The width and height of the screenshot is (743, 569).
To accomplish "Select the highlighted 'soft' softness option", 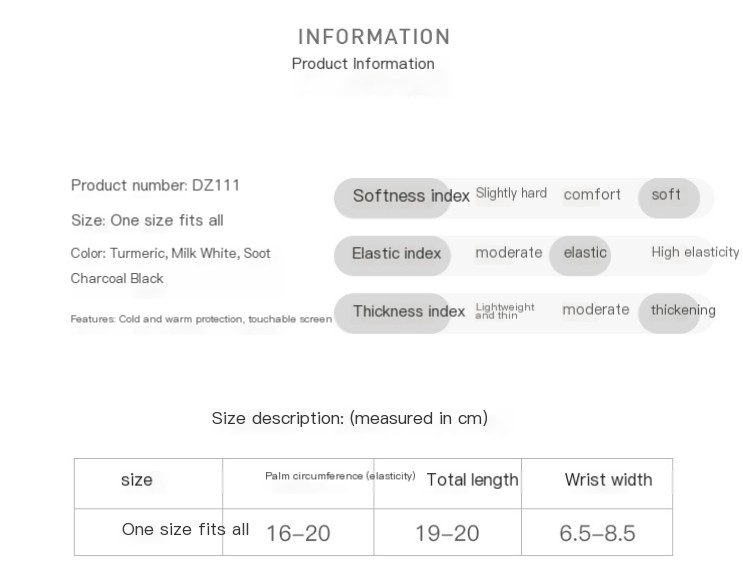I will tap(666, 195).
